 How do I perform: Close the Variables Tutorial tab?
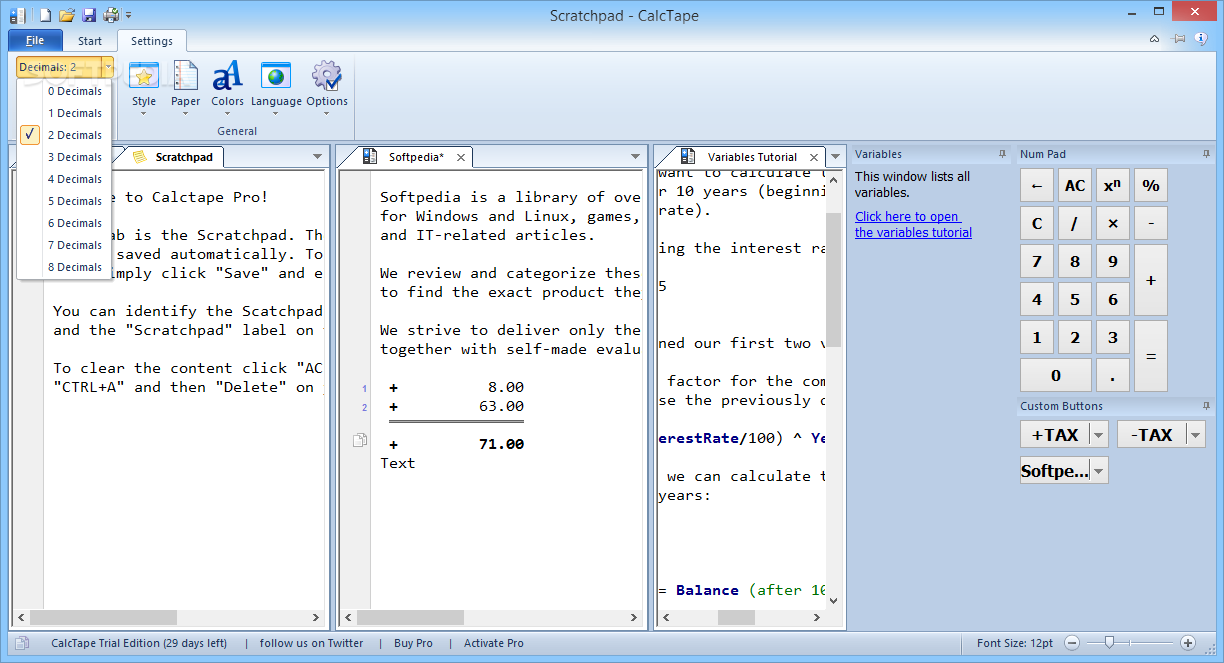pos(814,157)
